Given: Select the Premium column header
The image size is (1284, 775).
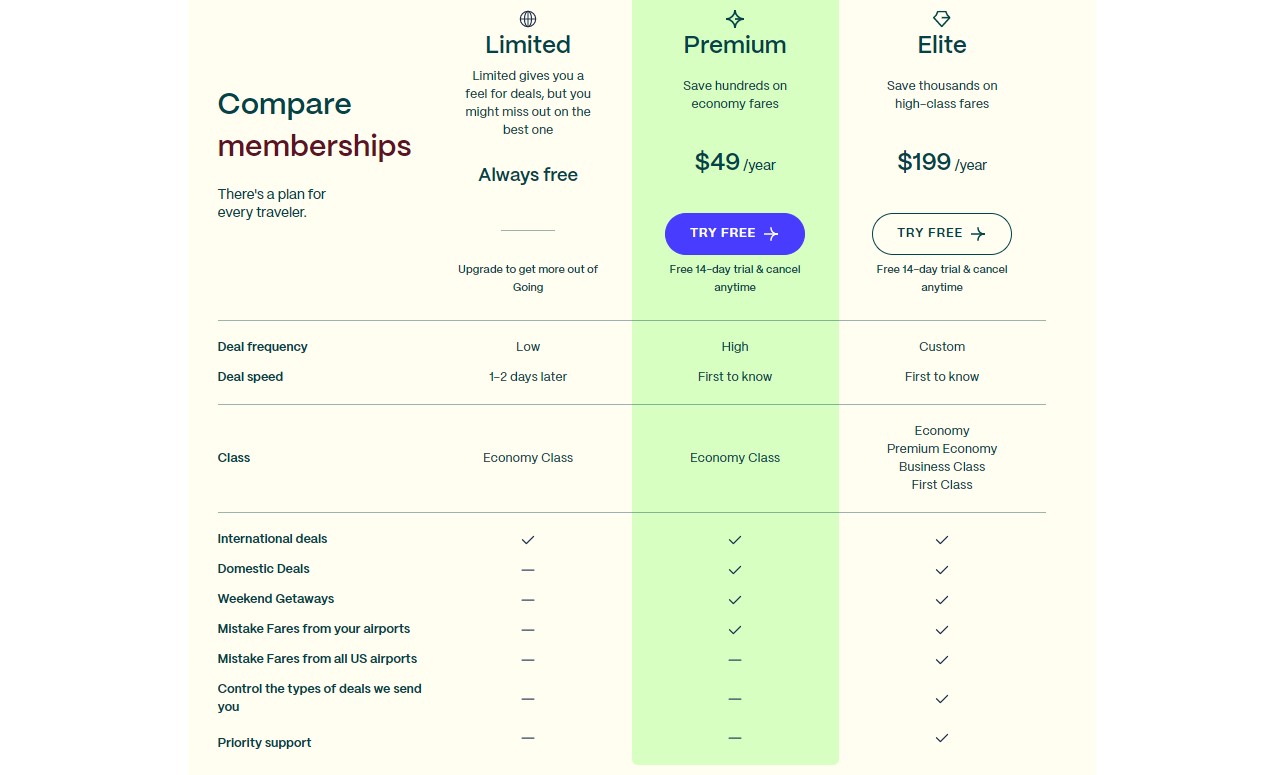Looking at the screenshot, I should [x=735, y=44].
